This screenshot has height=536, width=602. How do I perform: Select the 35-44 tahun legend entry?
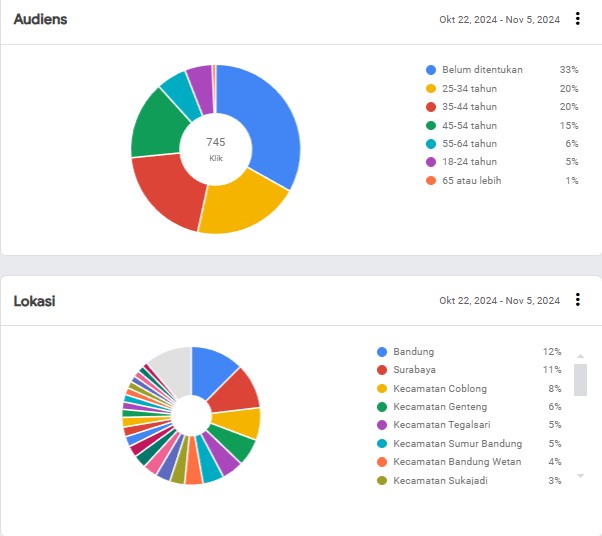tap(469, 107)
